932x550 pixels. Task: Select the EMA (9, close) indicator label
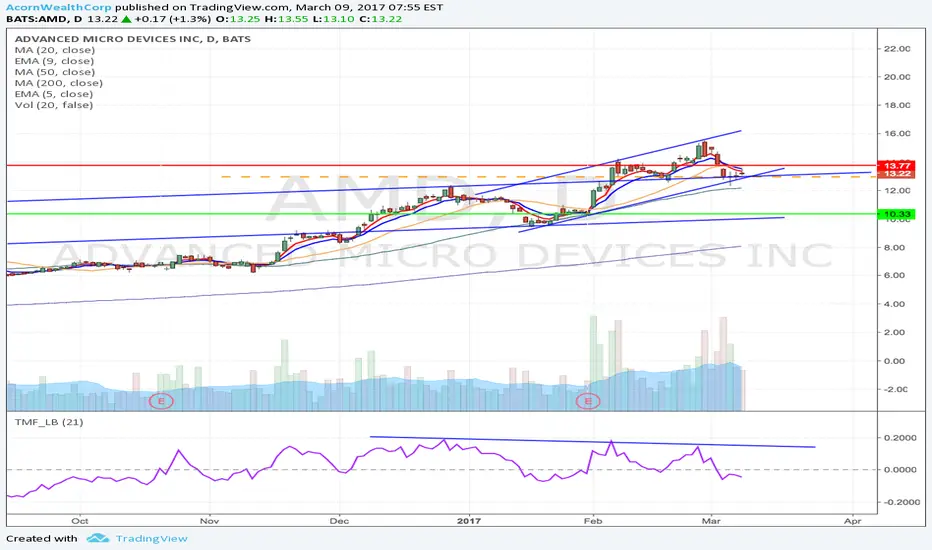[55, 61]
